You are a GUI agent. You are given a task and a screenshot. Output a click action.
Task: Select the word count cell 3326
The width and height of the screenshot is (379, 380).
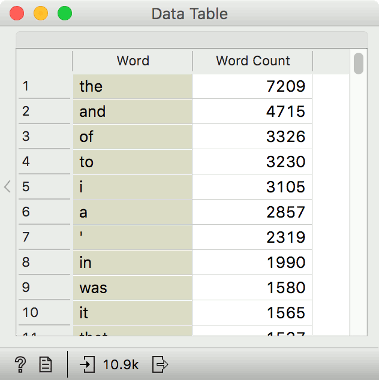(x=253, y=137)
